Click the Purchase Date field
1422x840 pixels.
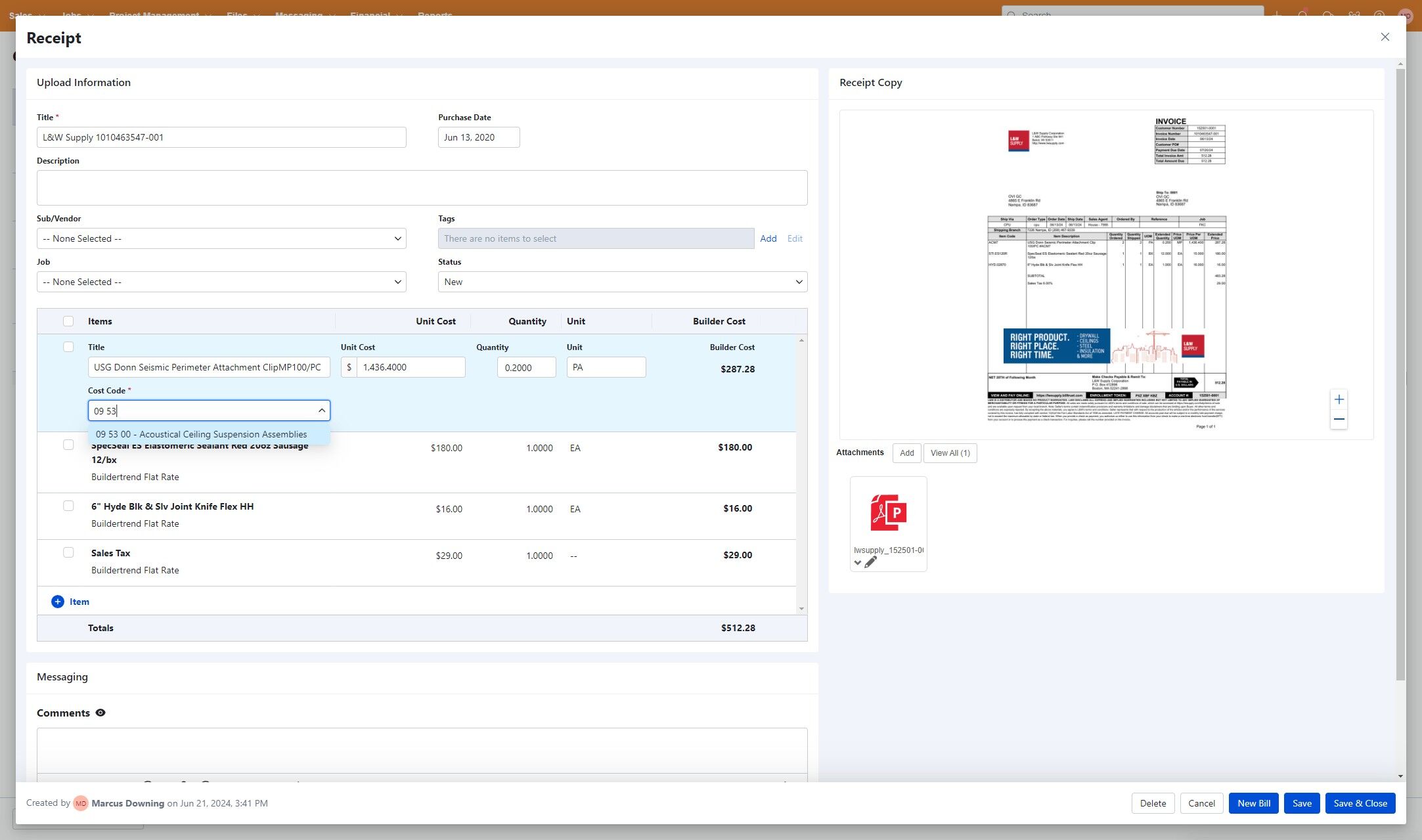478,137
